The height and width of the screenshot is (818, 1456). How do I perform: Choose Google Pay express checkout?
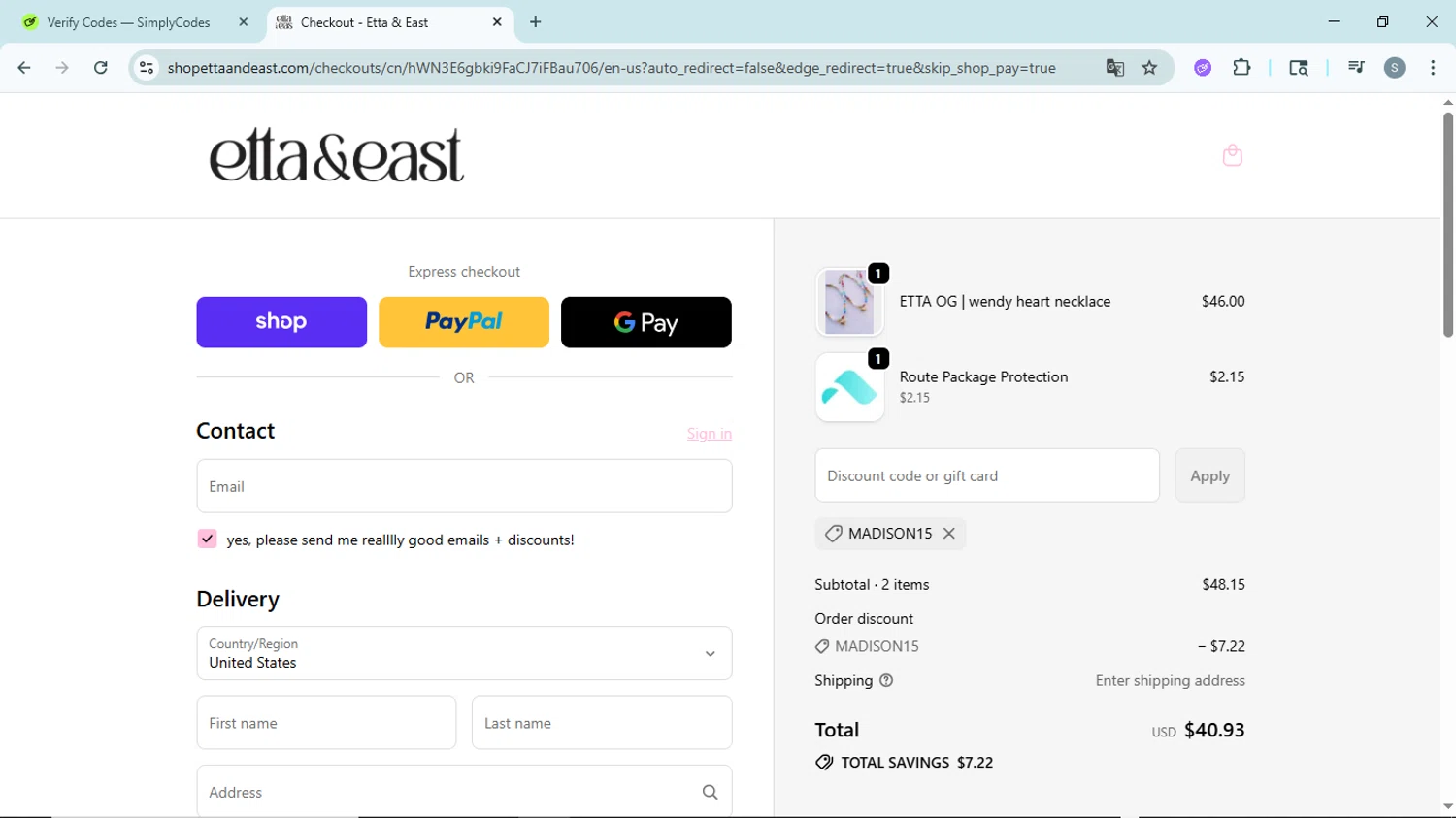(x=646, y=322)
